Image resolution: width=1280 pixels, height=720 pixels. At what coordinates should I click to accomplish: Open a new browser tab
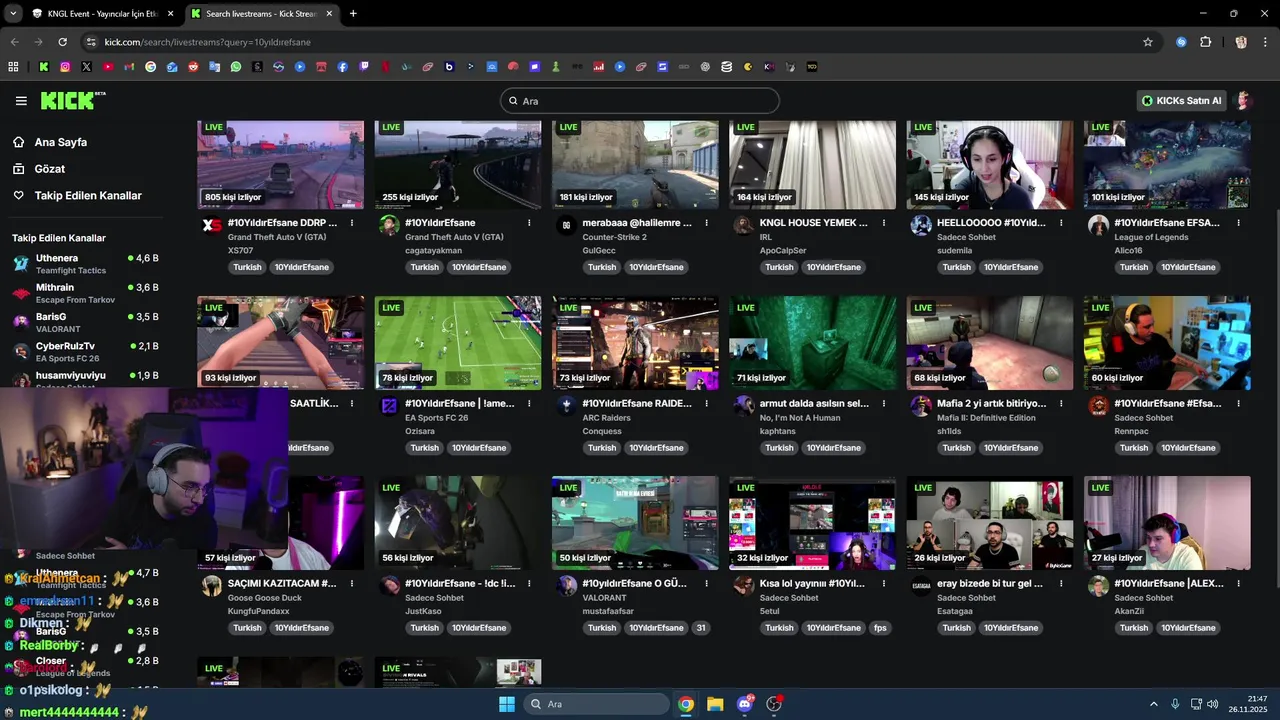point(353,14)
